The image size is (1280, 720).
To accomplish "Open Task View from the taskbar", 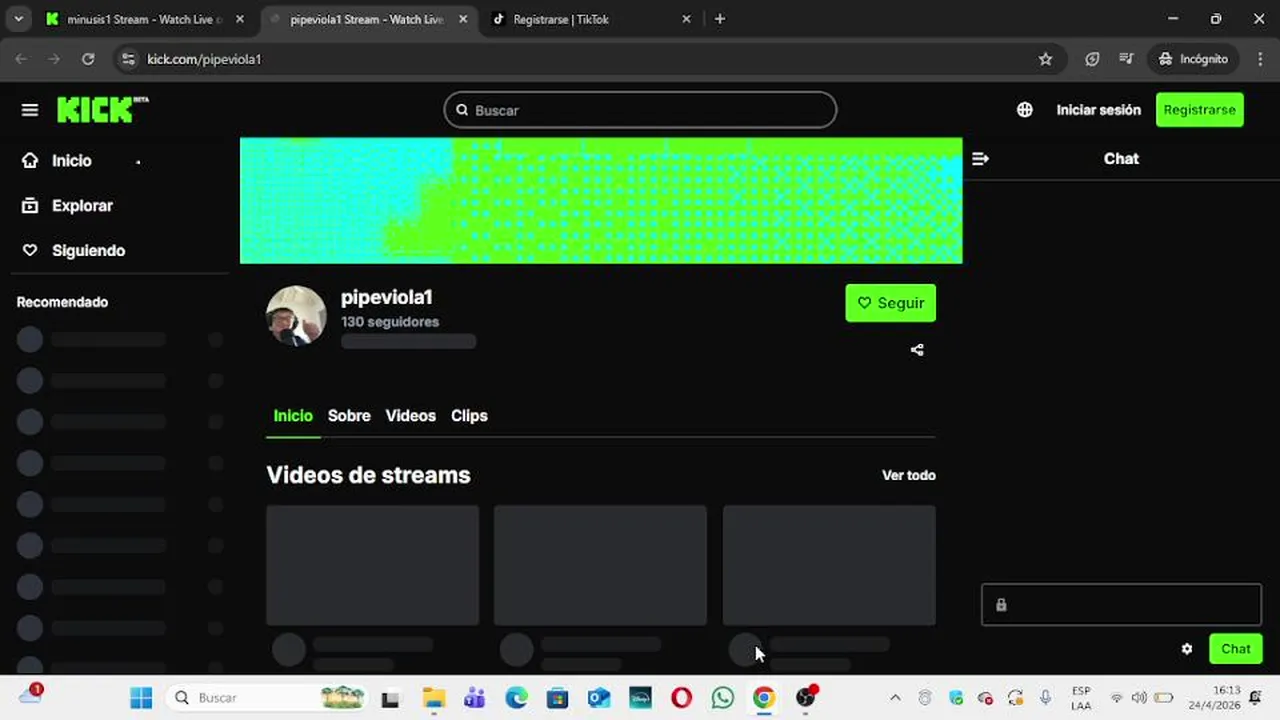I will 391,698.
